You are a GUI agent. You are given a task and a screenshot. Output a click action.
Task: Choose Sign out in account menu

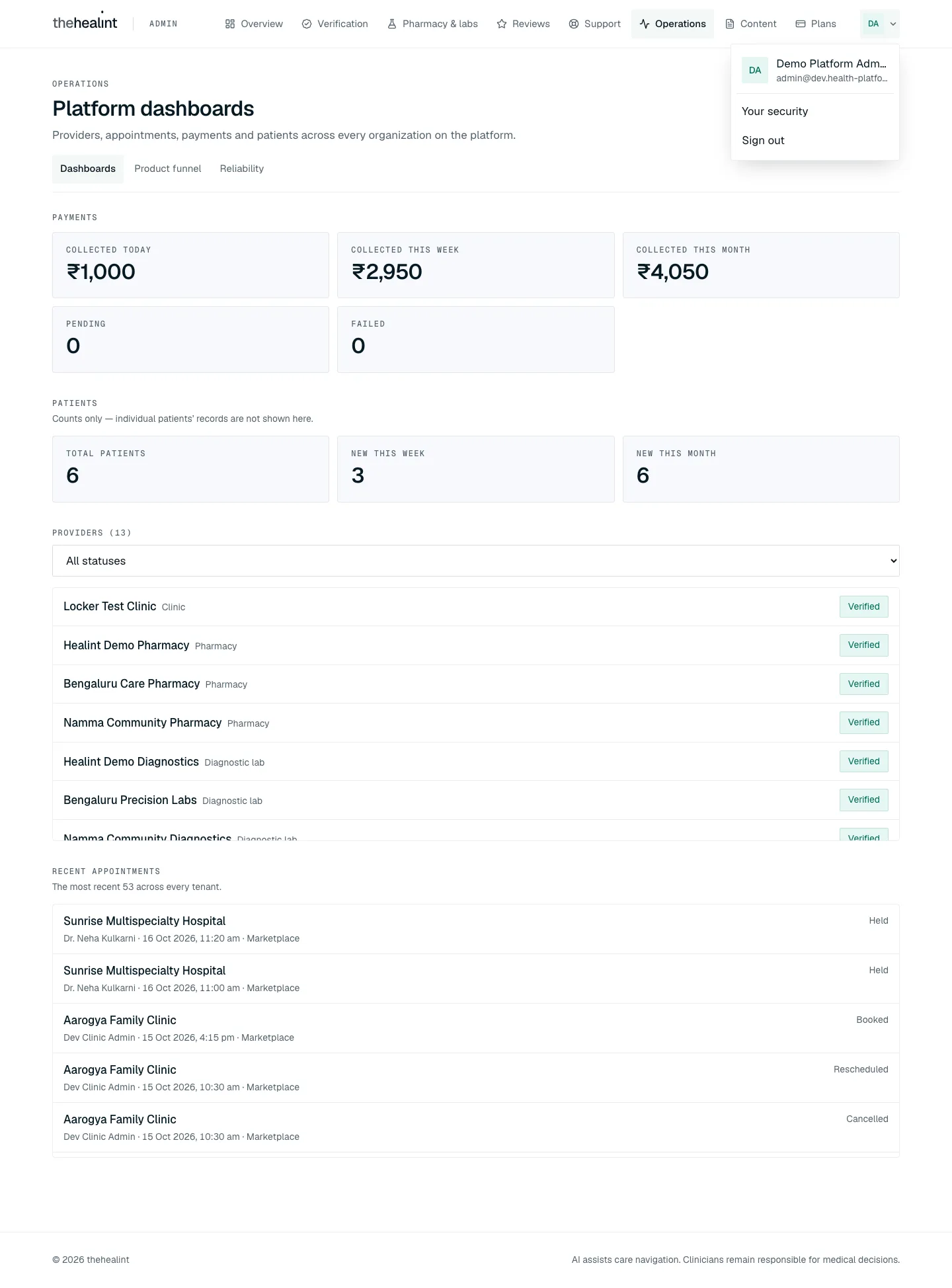click(815, 140)
